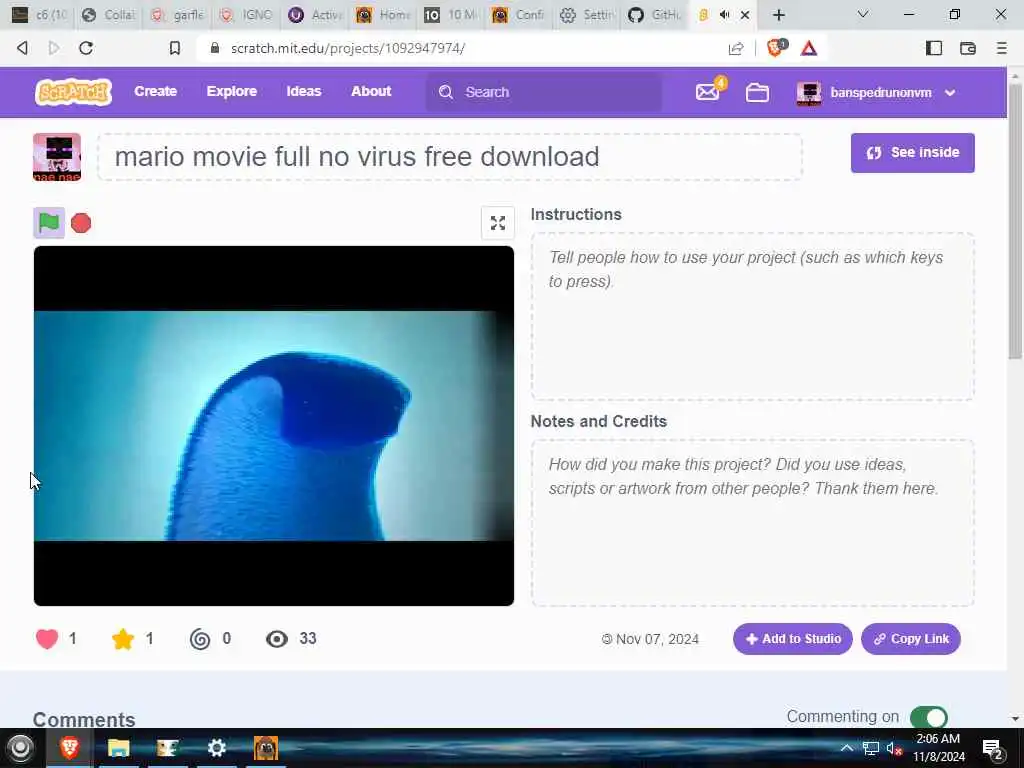Screen dimensions: 1024x768
Task: Open the Explore menu item
Action: coord(232,91)
